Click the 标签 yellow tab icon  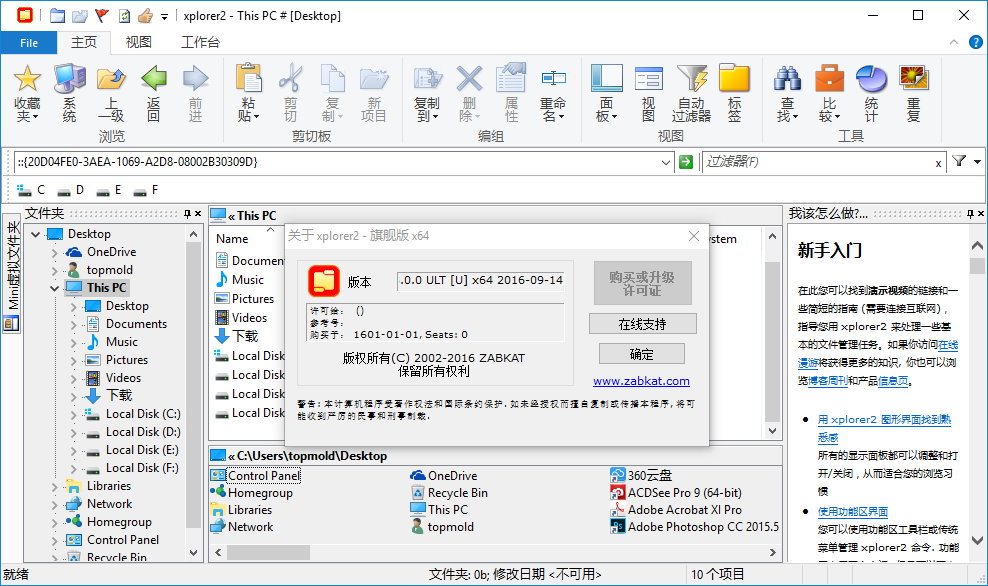click(x=734, y=79)
